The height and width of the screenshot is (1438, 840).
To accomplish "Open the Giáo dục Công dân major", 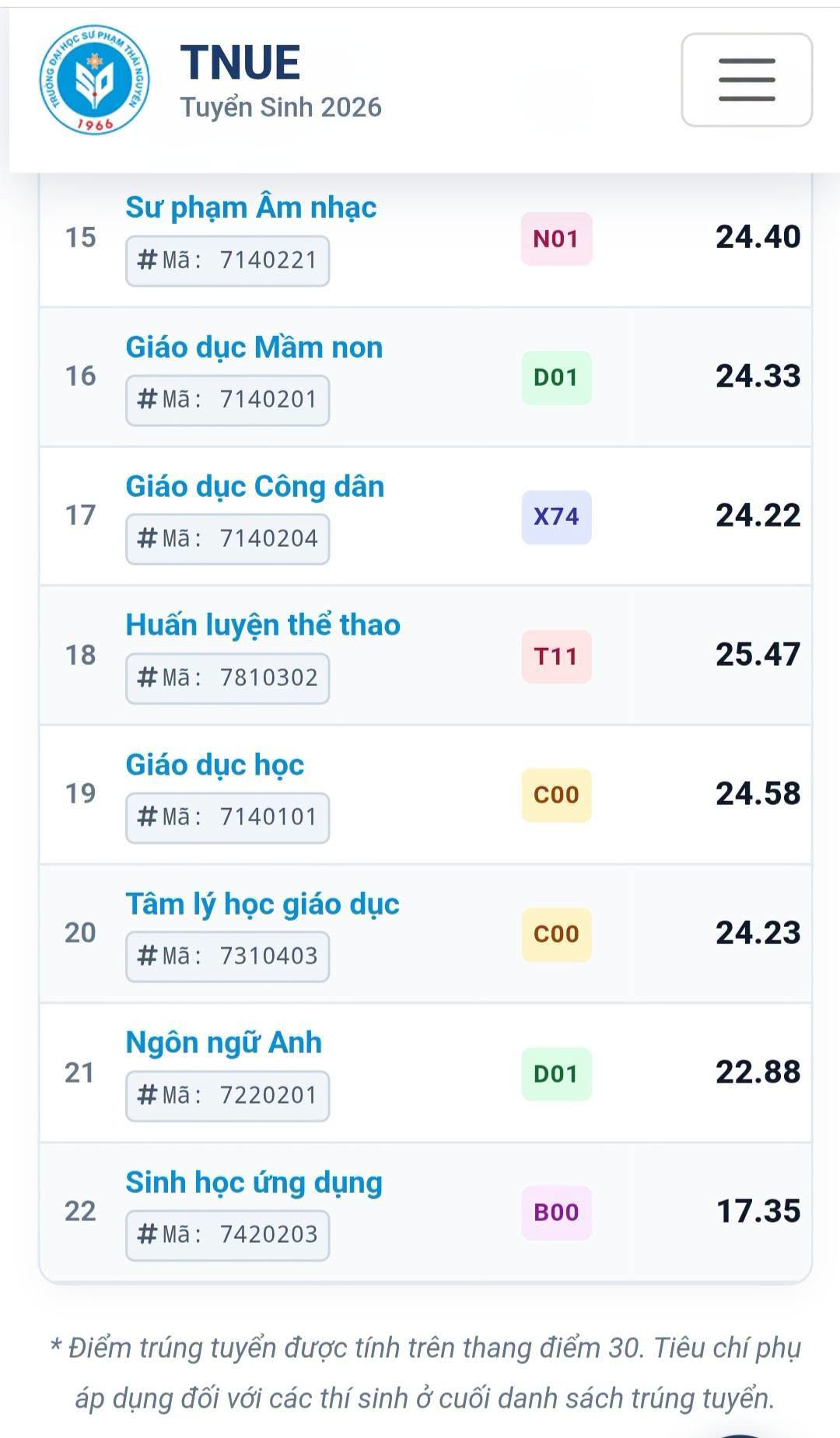I will (x=254, y=487).
